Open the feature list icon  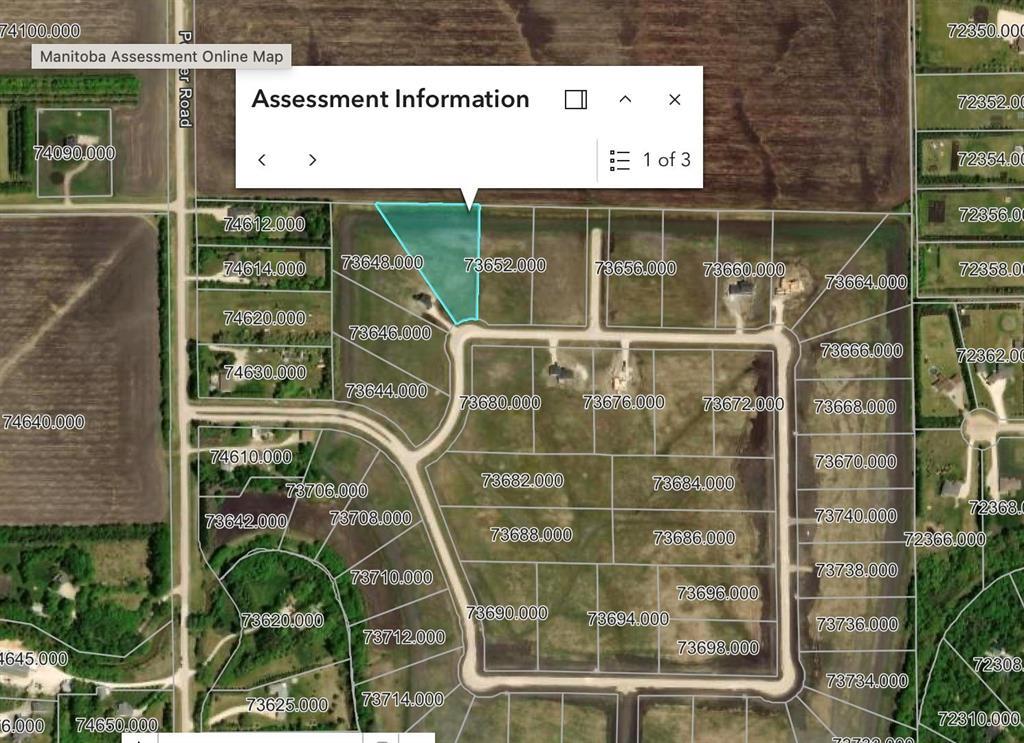620,160
